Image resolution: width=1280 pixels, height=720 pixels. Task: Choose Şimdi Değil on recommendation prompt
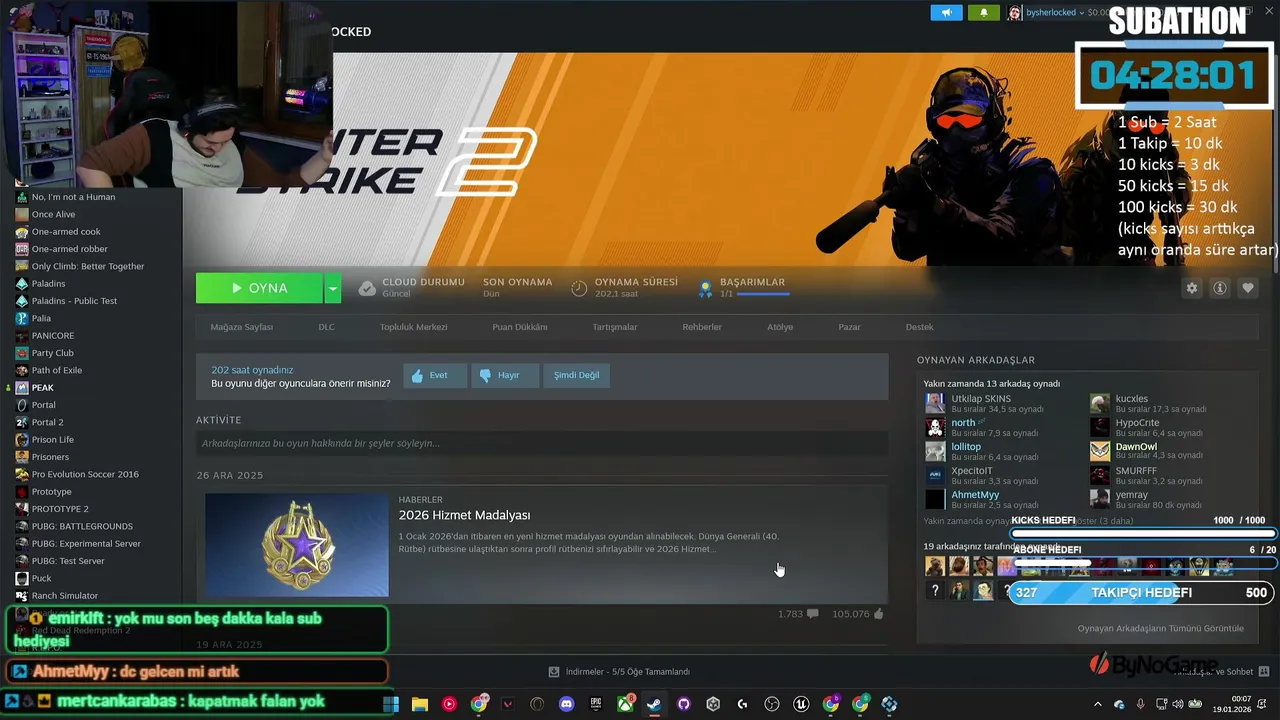point(577,375)
